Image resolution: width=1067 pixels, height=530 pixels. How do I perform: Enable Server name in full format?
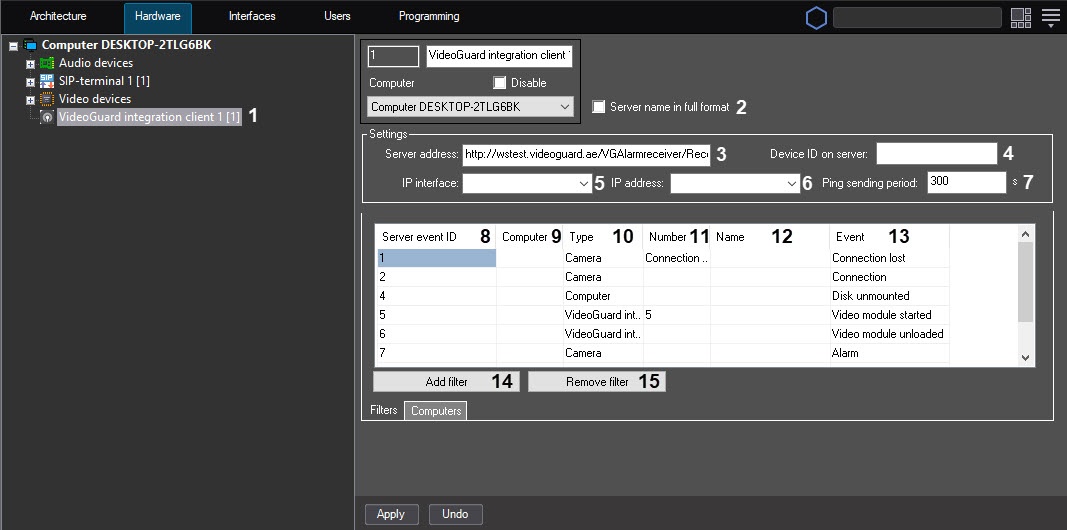coord(599,107)
